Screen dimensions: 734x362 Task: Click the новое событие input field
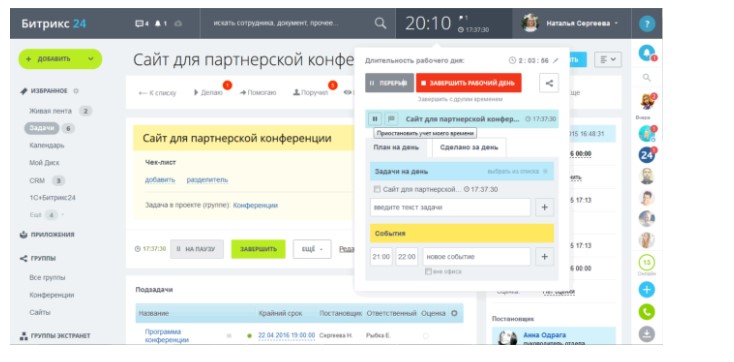coord(477,257)
